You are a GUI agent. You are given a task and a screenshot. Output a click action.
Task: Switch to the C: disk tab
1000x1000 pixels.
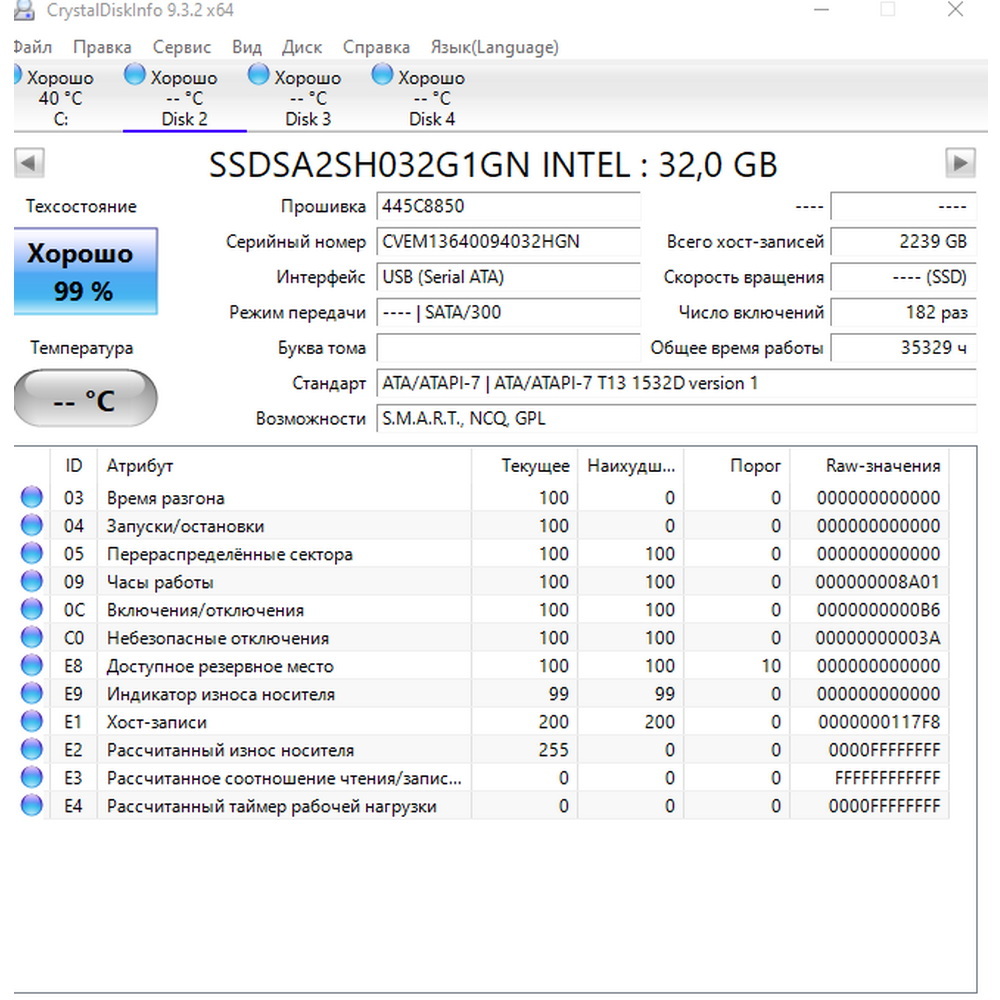pos(61,97)
